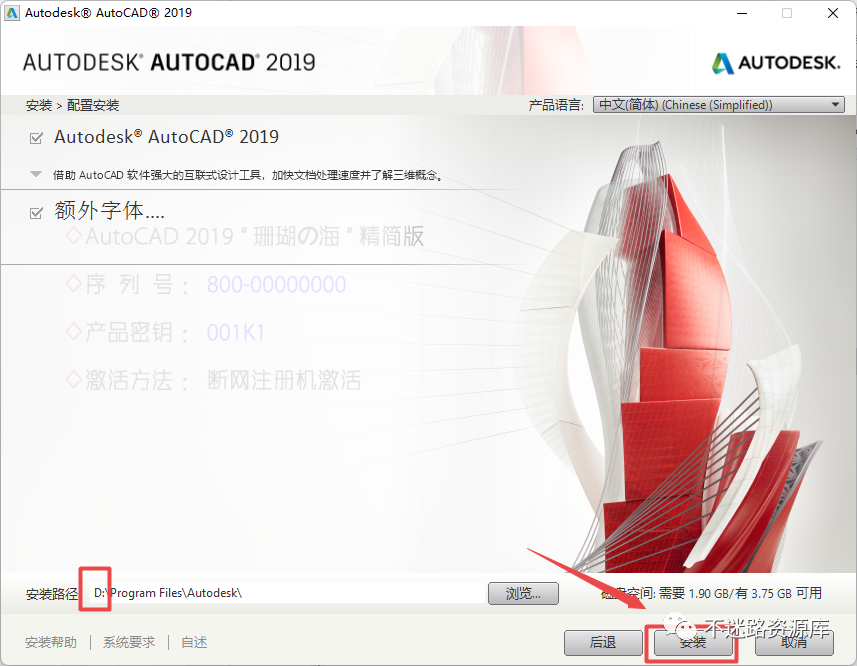Click the 配置安装 breadcrumb text

tap(93, 105)
